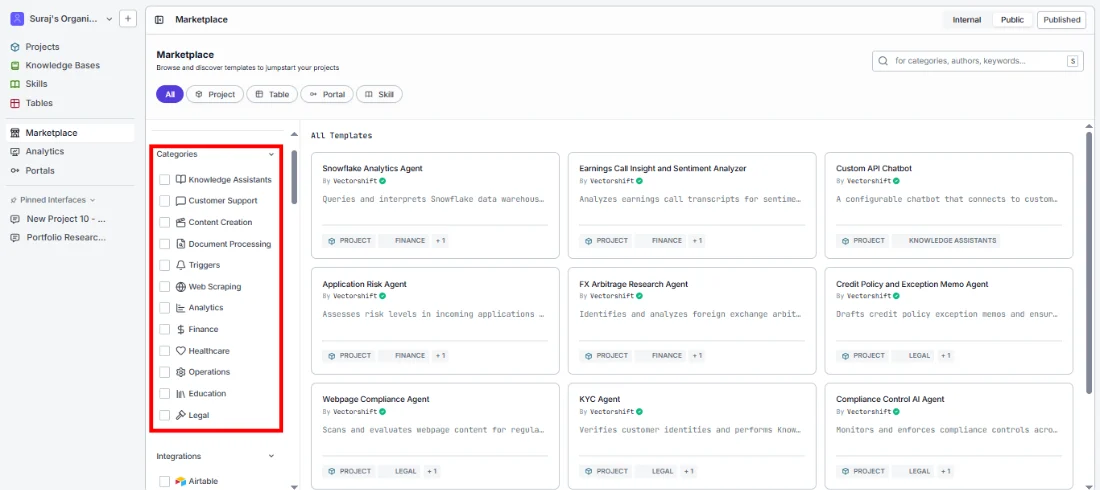Switch to Internal view

tap(967, 20)
